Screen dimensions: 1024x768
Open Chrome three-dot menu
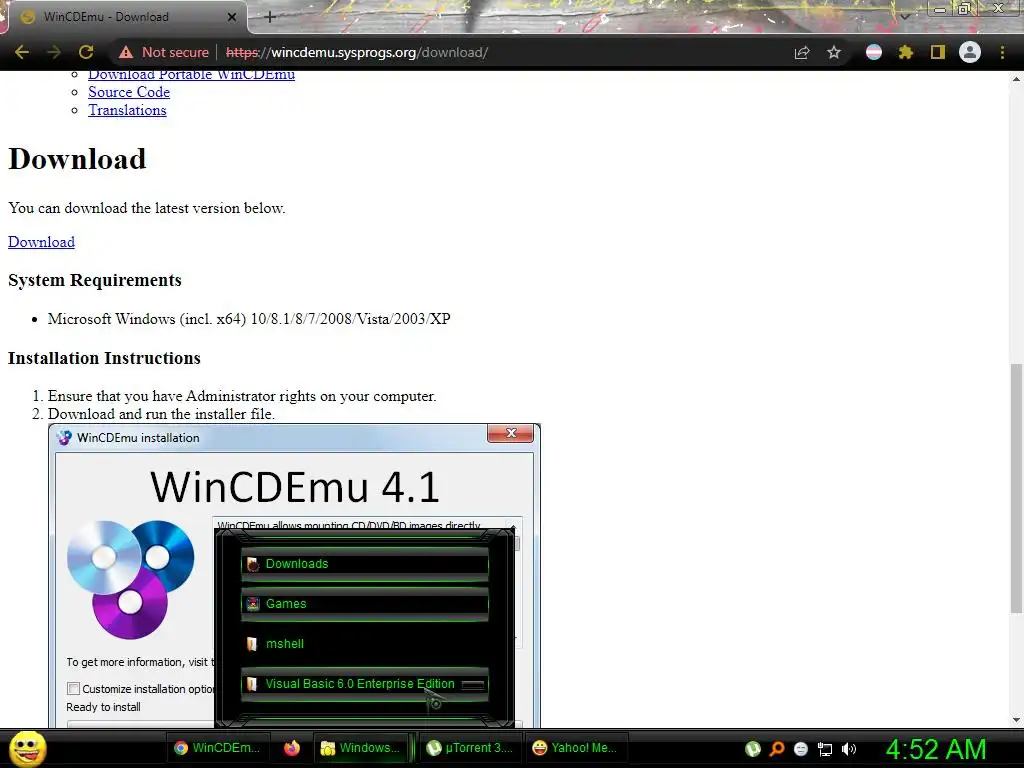[x=1002, y=52]
